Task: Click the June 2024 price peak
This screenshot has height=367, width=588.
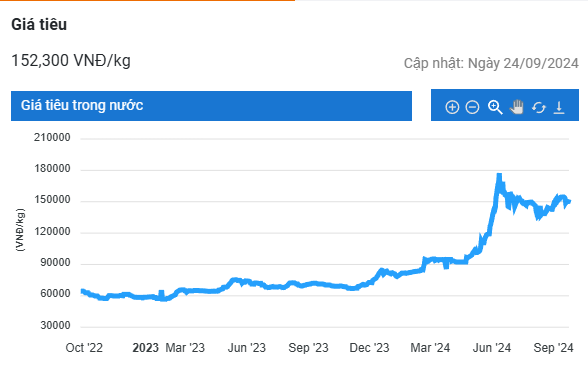Action: click(499, 175)
